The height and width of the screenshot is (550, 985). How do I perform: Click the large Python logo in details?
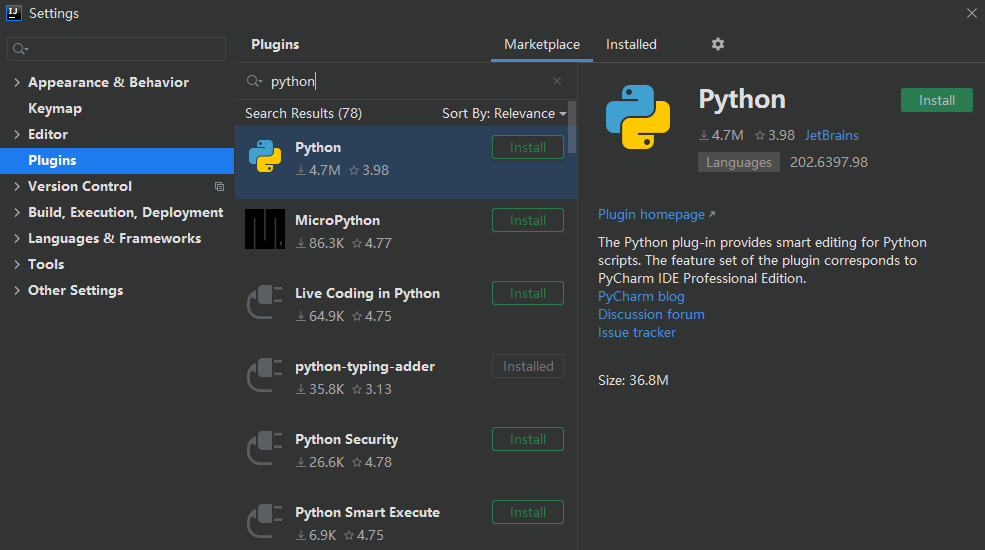[x=638, y=117]
